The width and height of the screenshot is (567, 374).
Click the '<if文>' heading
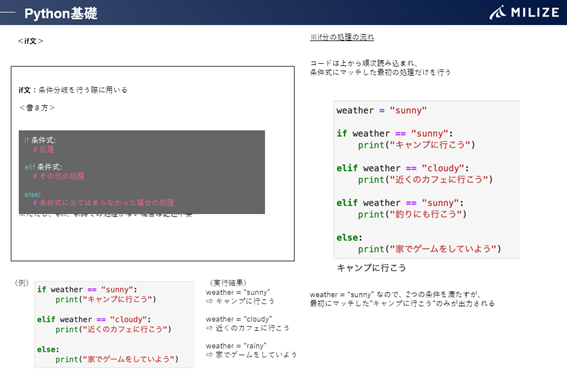point(30,41)
